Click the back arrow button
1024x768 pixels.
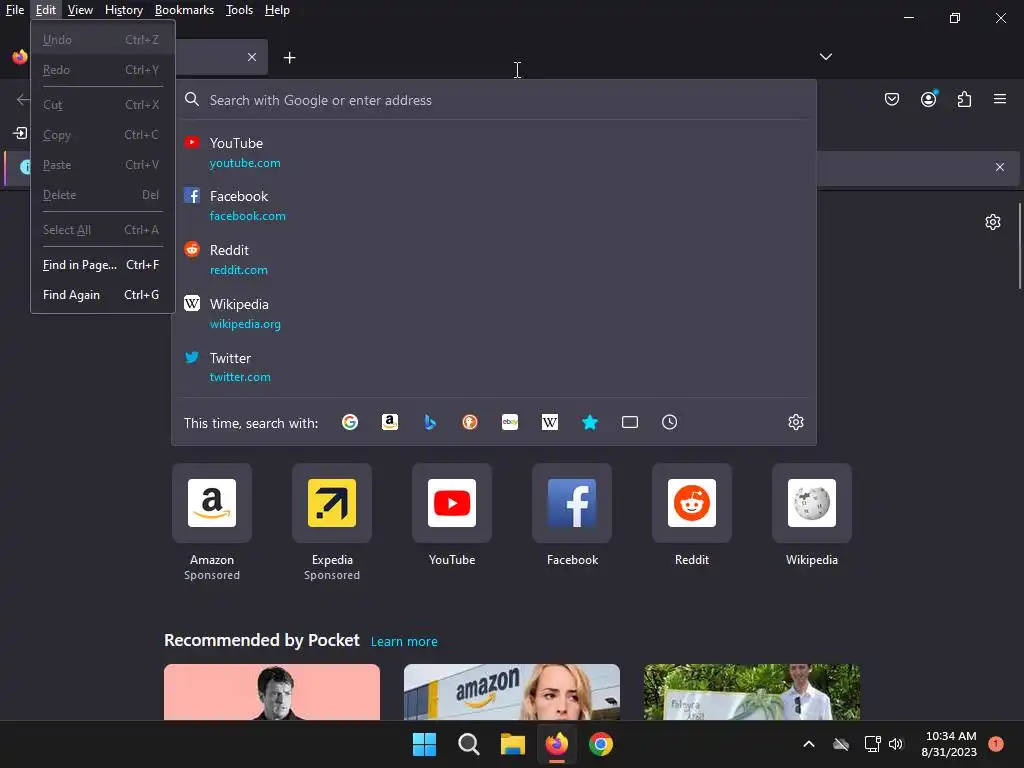[x=23, y=99]
